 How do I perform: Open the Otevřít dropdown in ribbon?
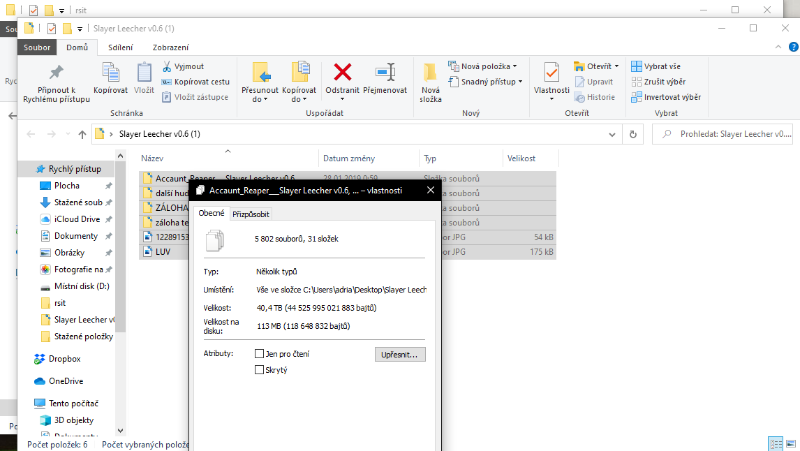pos(596,66)
